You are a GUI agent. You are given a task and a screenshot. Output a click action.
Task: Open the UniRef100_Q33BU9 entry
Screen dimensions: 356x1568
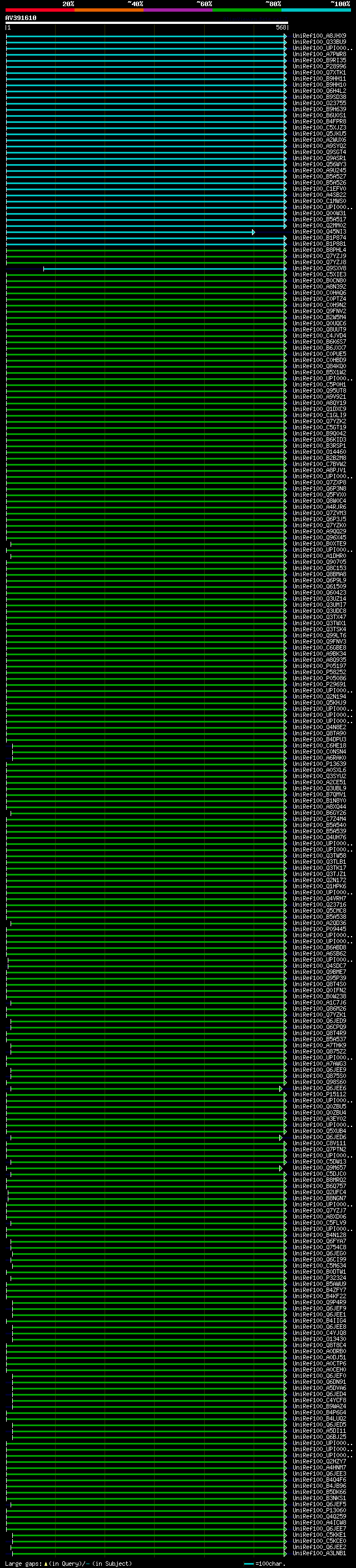(x=319, y=42)
